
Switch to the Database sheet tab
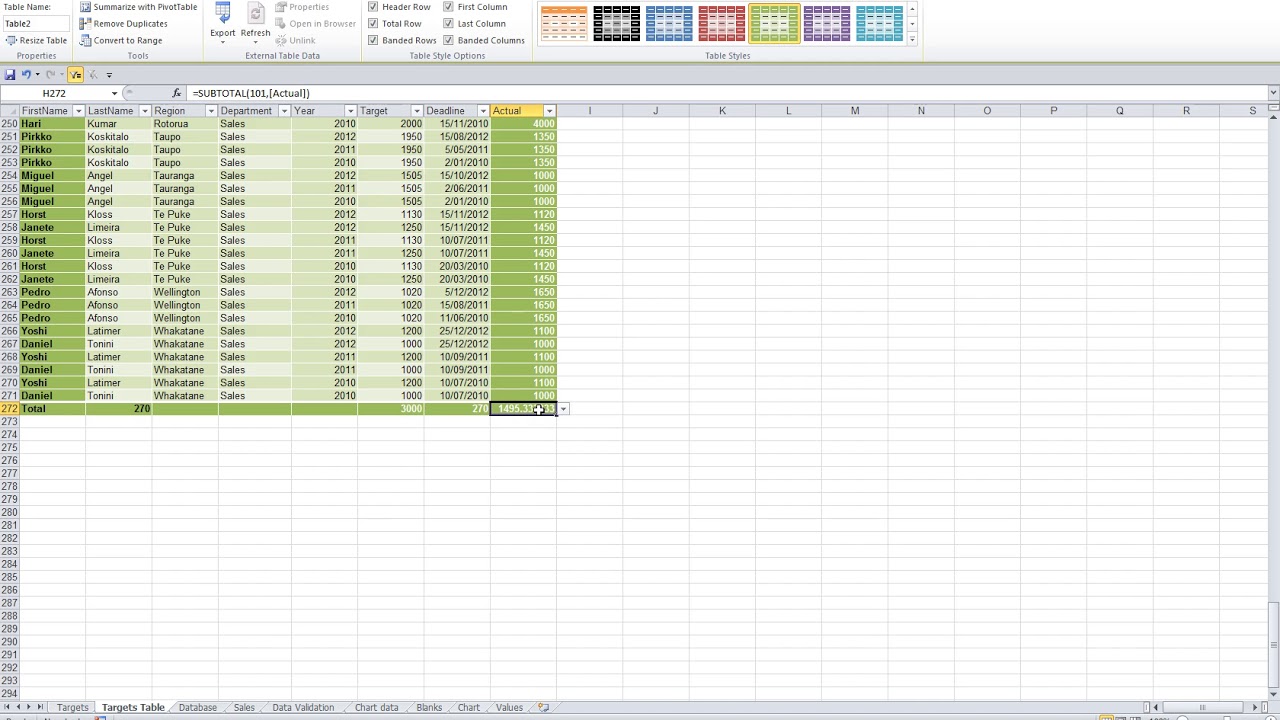tap(197, 708)
